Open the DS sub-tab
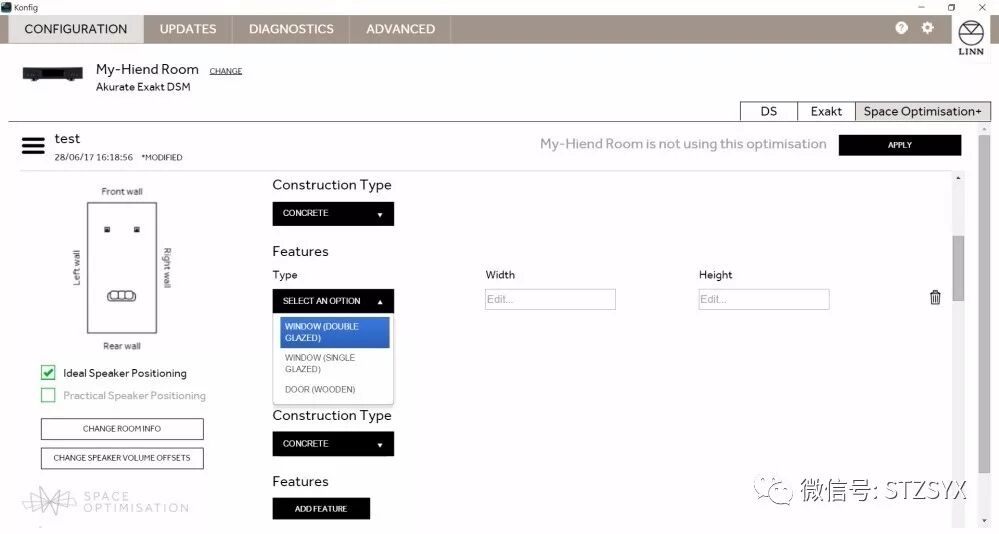The width and height of the screenshot is (999, 534). 769,112
